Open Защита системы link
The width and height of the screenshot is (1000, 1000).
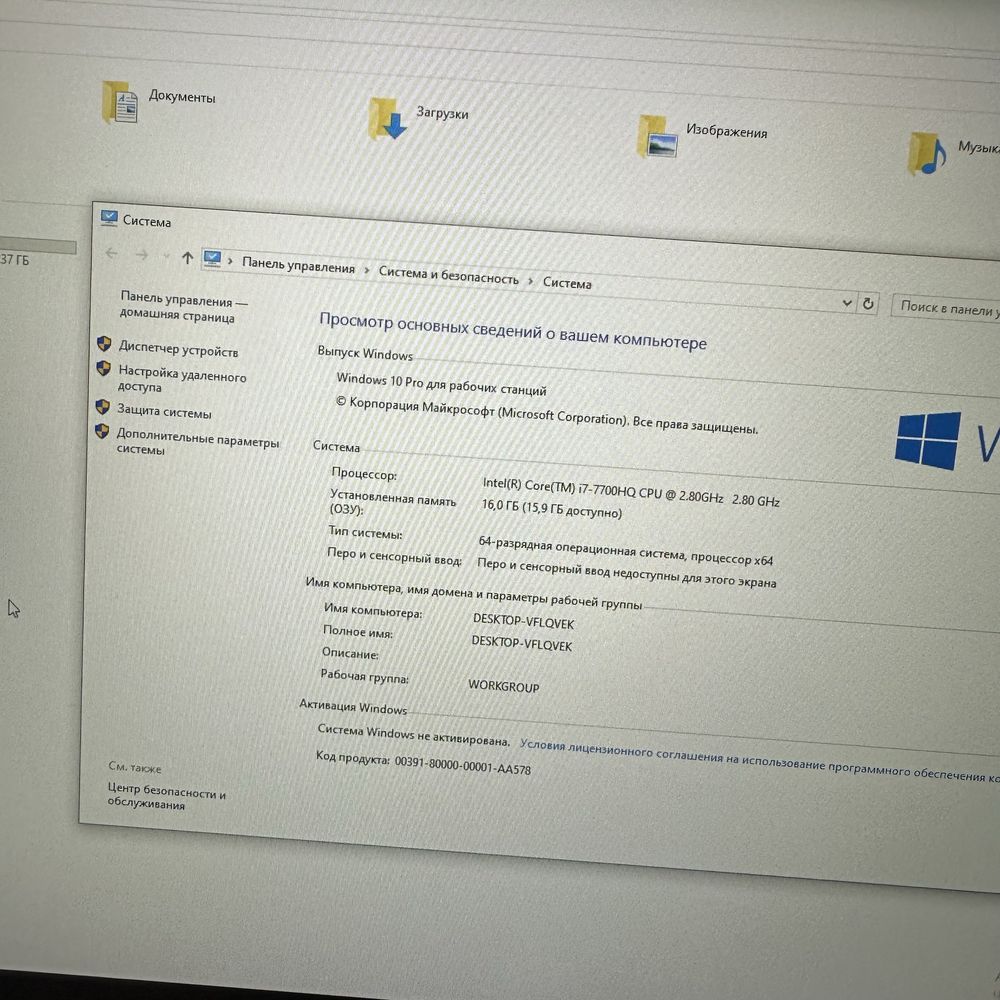click(x=164, y=411)
